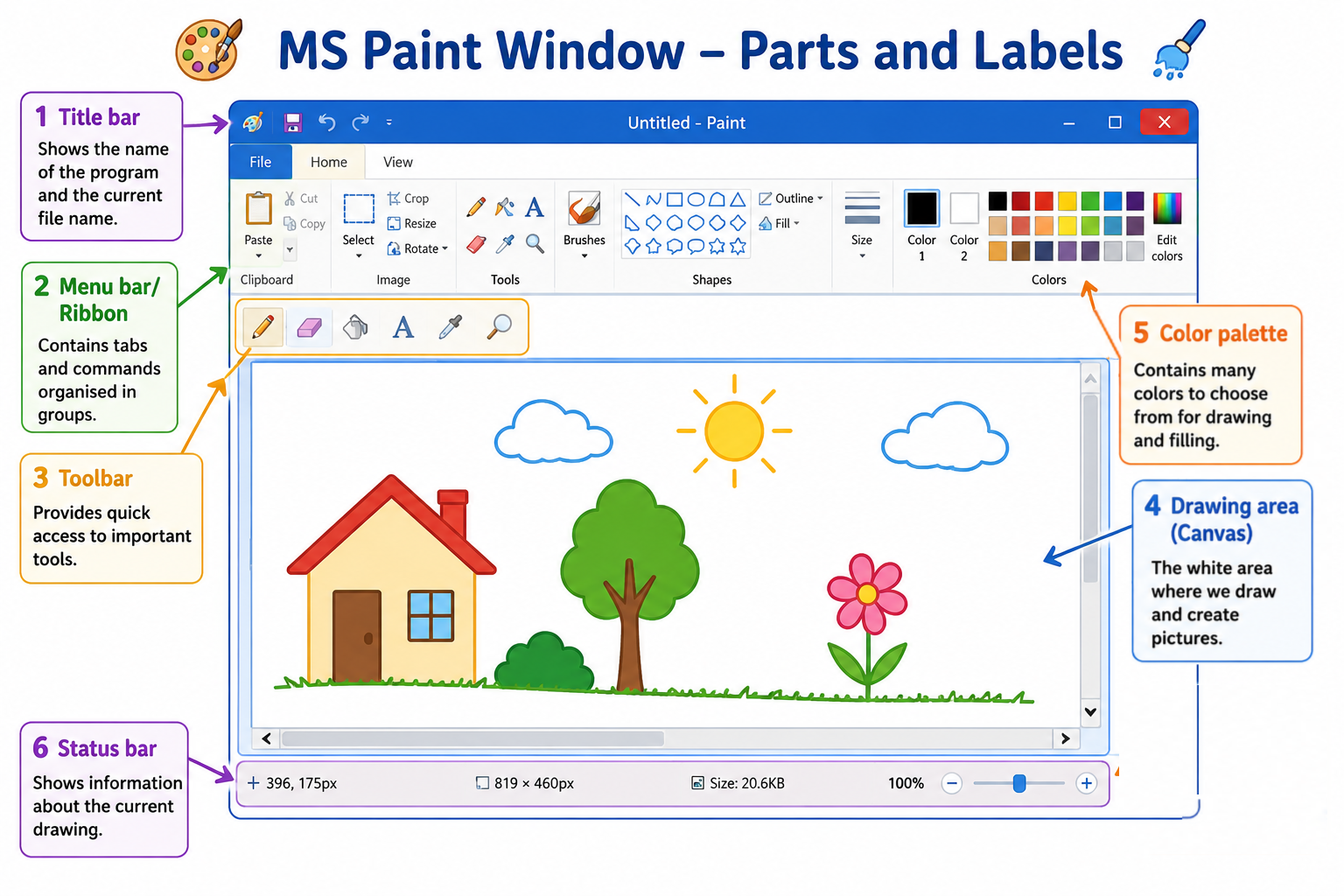This screenshot has height=896, width=1344.
Task: Click the vertical scrollbar up arrow
Action: click(x=1090, y=379)
